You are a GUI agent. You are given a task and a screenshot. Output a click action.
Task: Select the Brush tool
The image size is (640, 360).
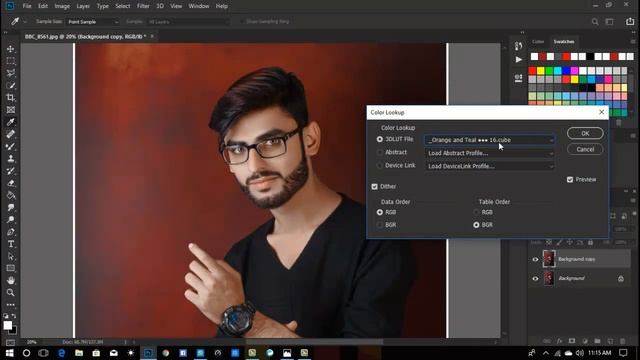[11, 147]
